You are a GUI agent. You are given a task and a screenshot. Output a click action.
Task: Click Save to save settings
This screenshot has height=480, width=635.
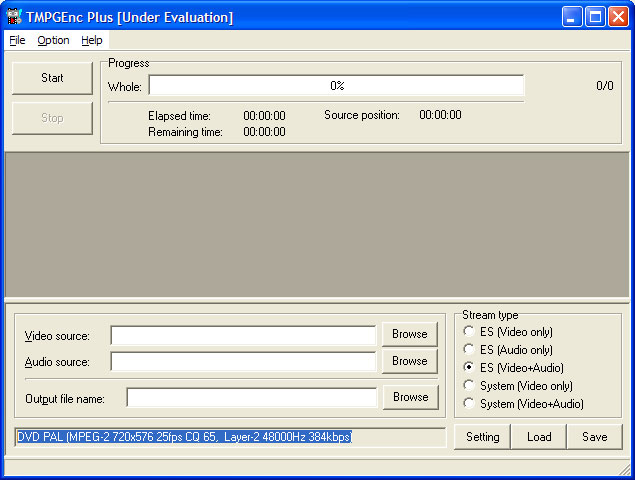point(595,437)
